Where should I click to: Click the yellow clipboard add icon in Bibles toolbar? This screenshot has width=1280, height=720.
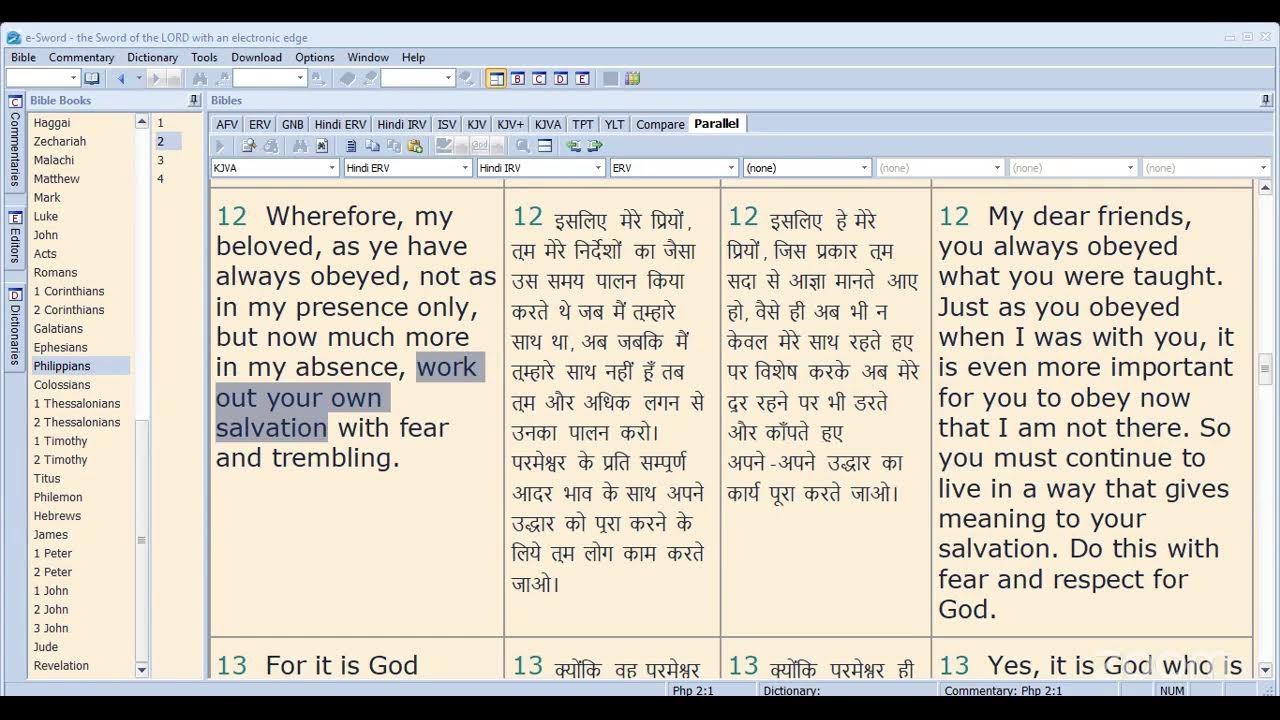pyautogui.click(x=415, y=146)
